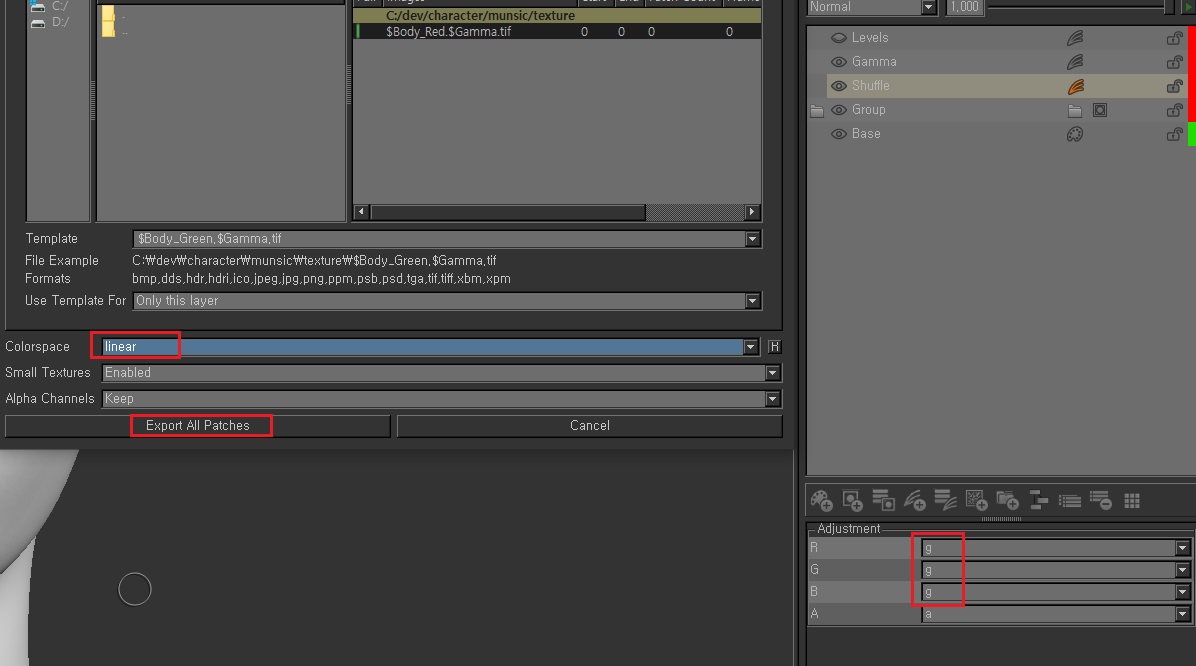Toggle visibility of the Levels layer
This screenshot has width=1196, height=666.
(x=838, y=37)
